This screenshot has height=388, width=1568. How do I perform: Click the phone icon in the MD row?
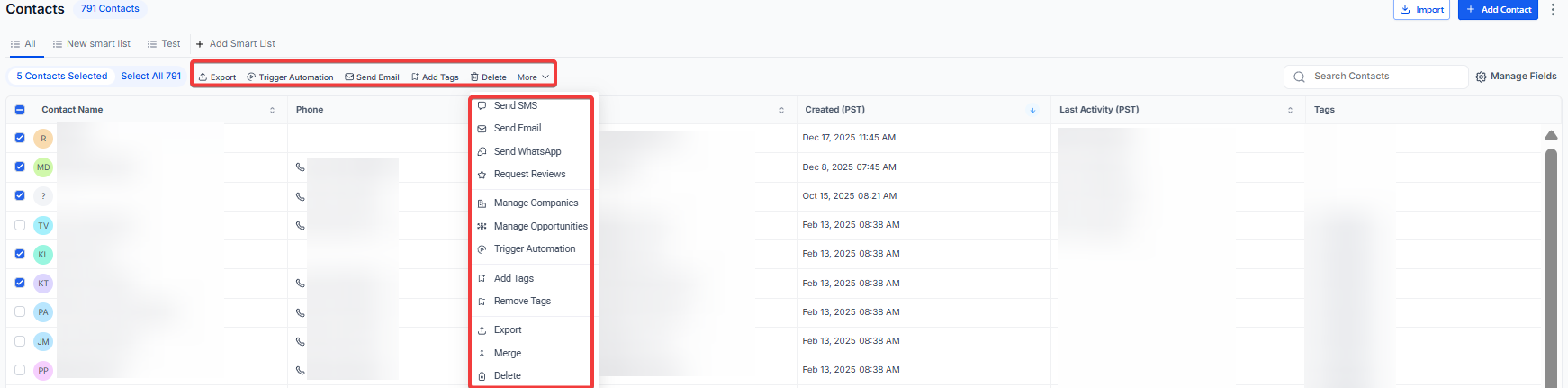point(301,167)
